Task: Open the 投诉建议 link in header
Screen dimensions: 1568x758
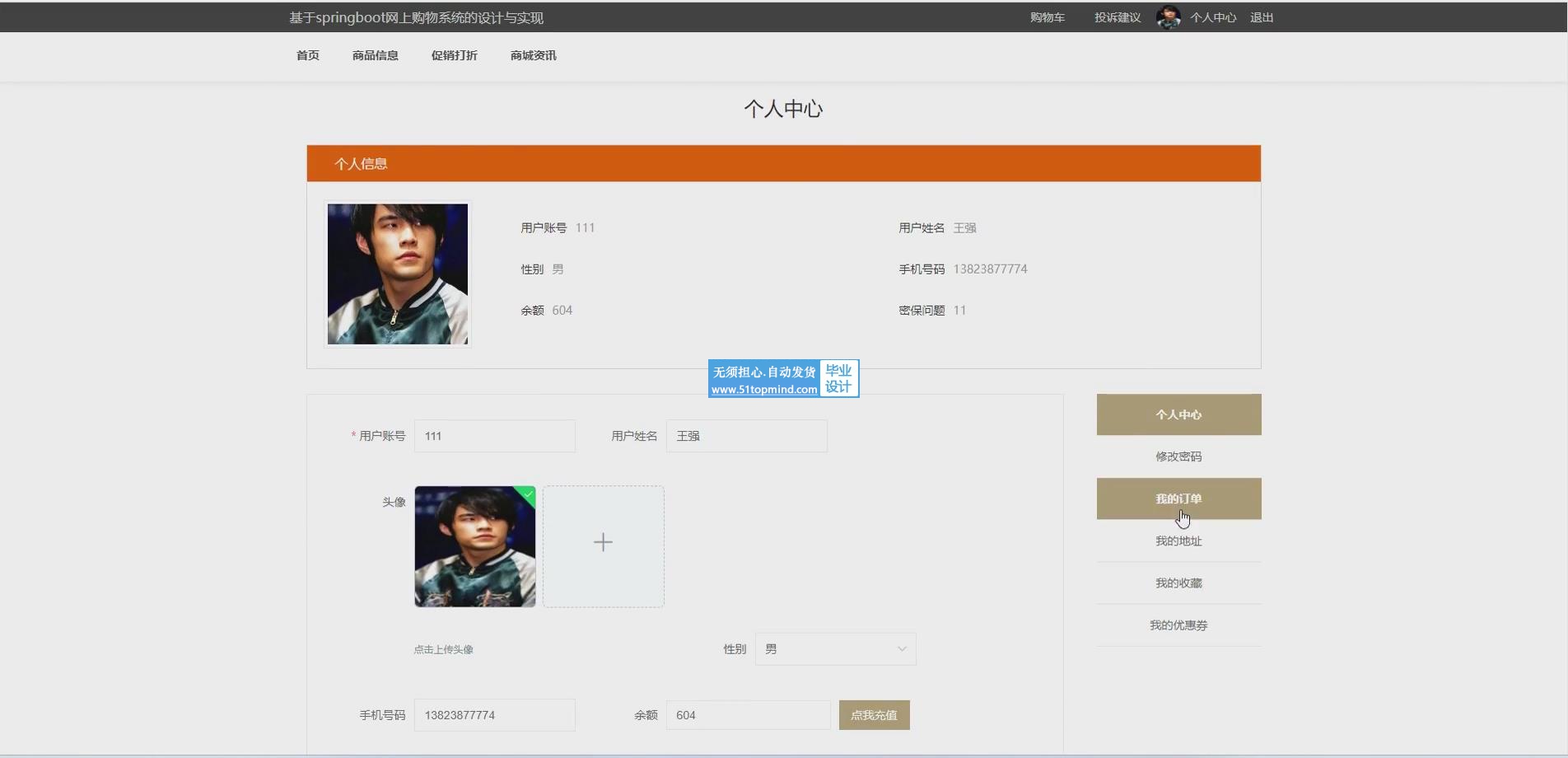Action: click(1118, 17)
